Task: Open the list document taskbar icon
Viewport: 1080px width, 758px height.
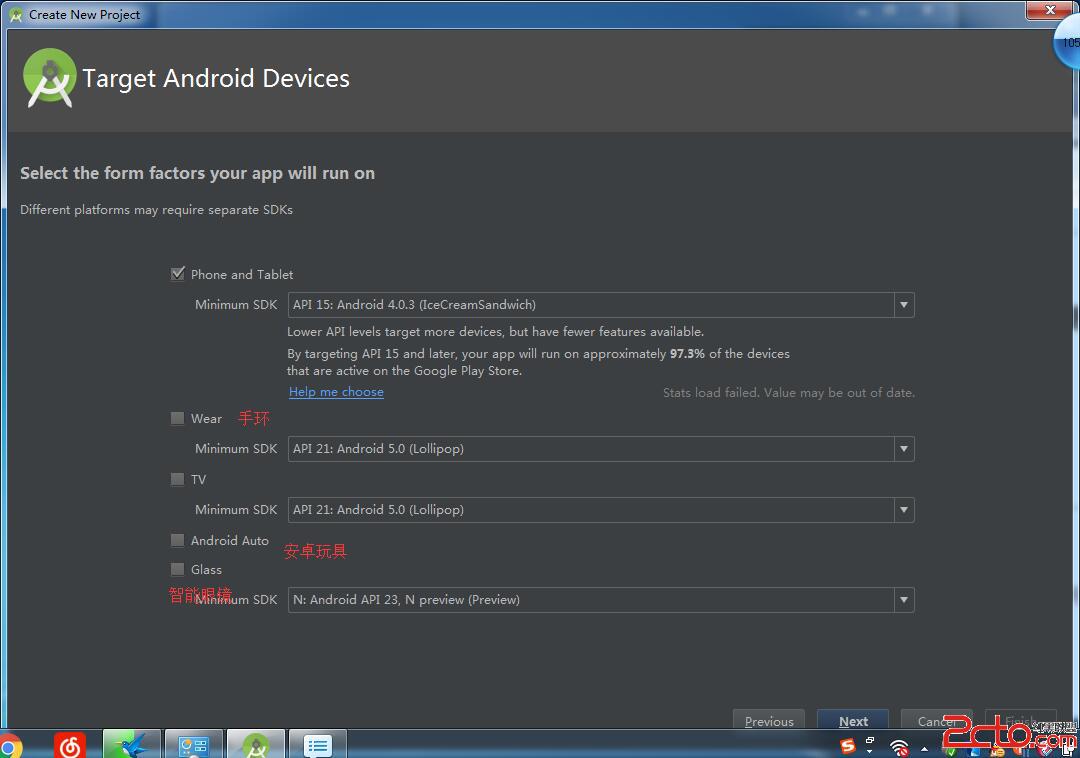Action: click(318, 744)
